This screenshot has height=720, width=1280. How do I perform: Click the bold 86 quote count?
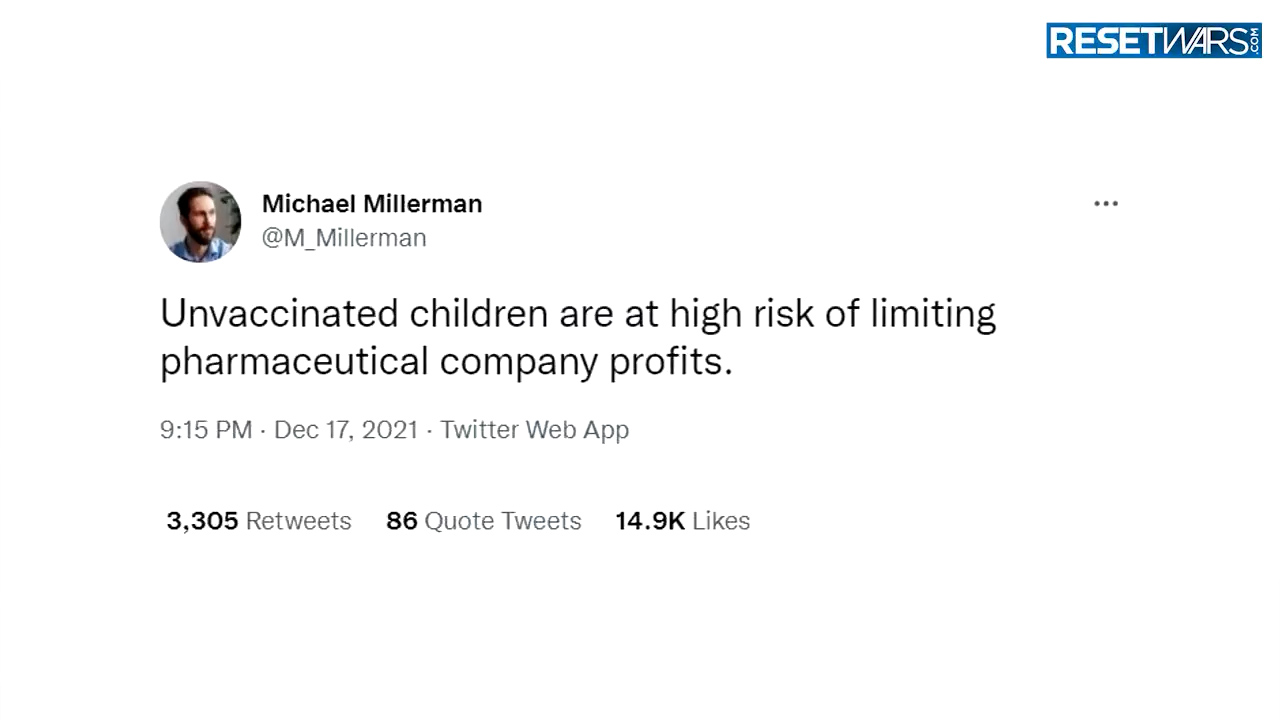401,521
